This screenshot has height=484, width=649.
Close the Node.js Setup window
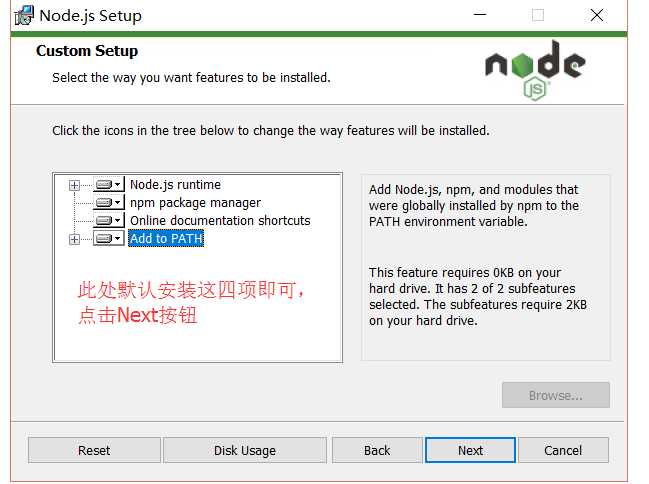(x=597, y=15)
